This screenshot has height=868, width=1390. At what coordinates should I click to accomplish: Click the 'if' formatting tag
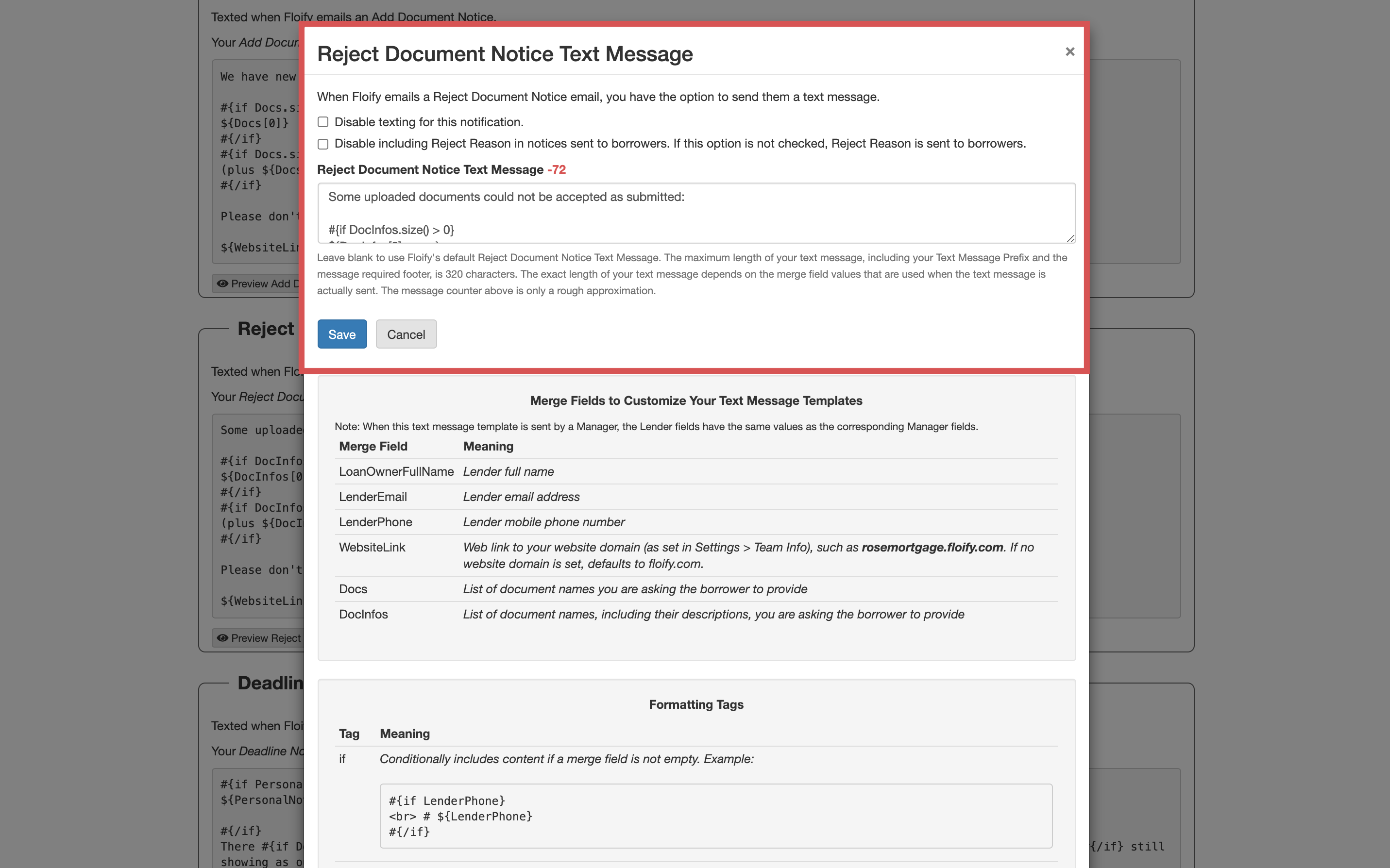(342, 759)
